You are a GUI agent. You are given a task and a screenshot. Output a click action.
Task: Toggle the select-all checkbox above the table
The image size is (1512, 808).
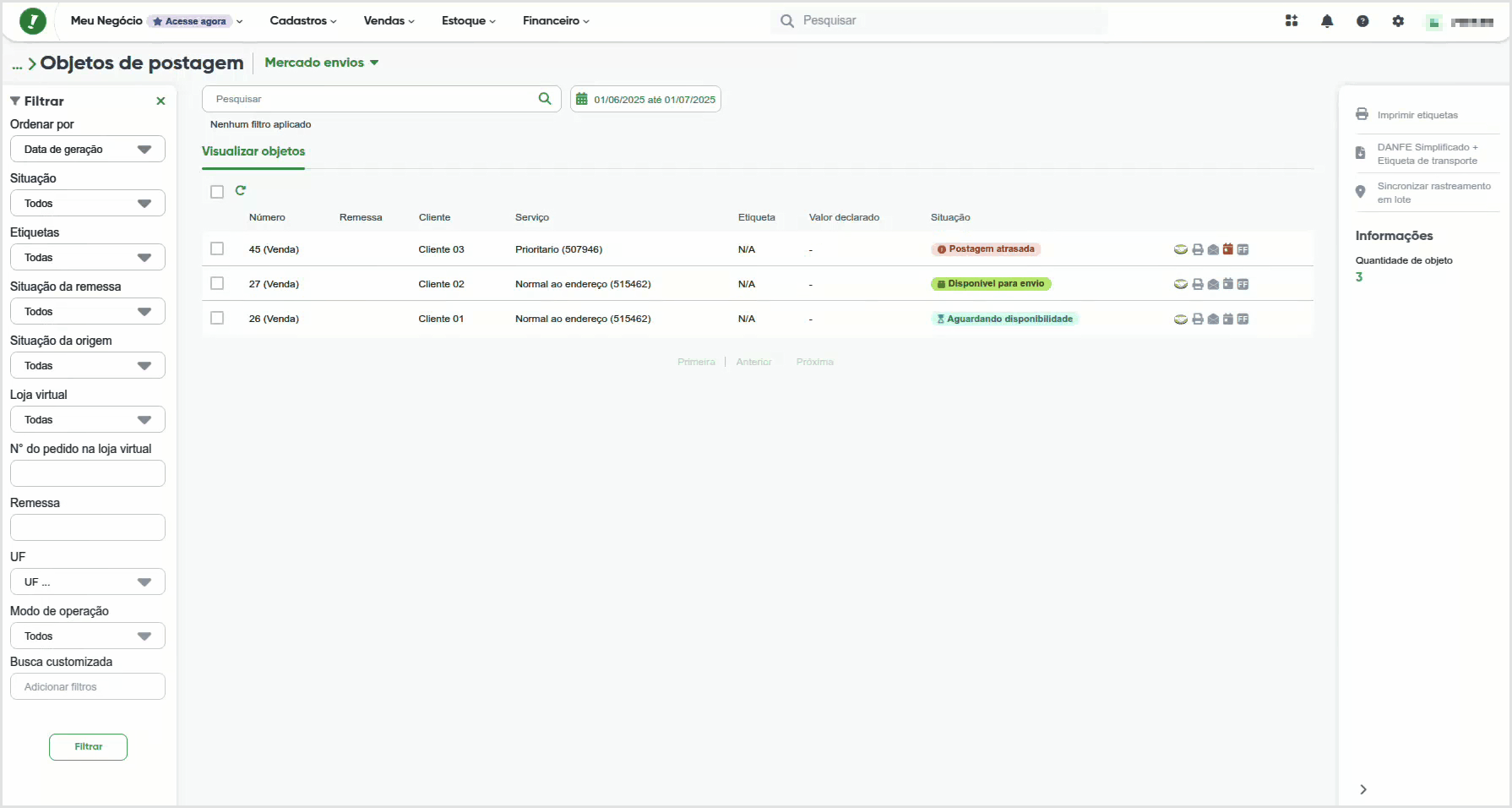point(217,192)
